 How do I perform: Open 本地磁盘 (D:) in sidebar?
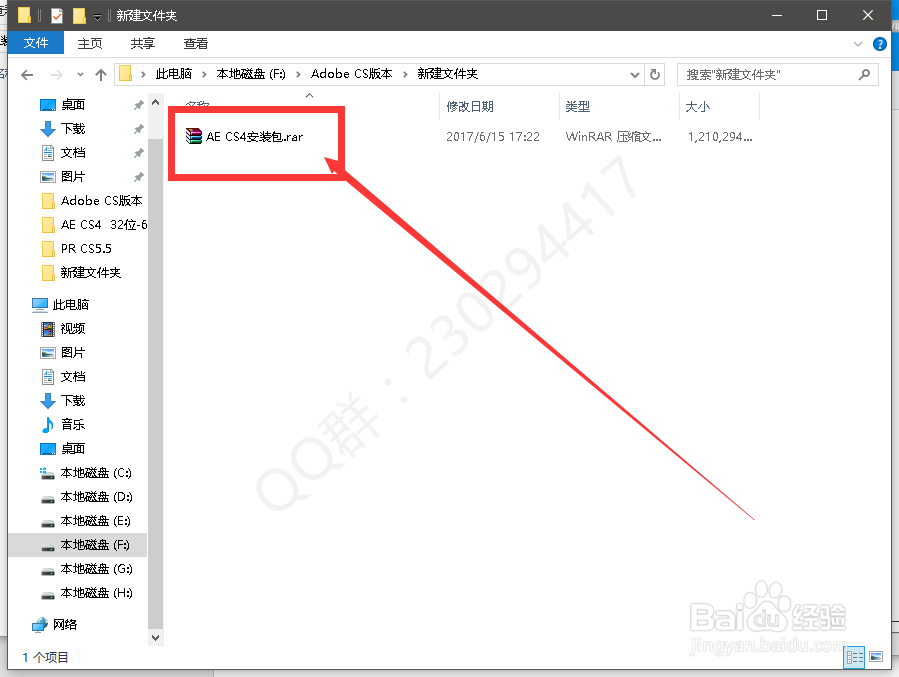pyautogui.click(x=96, y=497)
